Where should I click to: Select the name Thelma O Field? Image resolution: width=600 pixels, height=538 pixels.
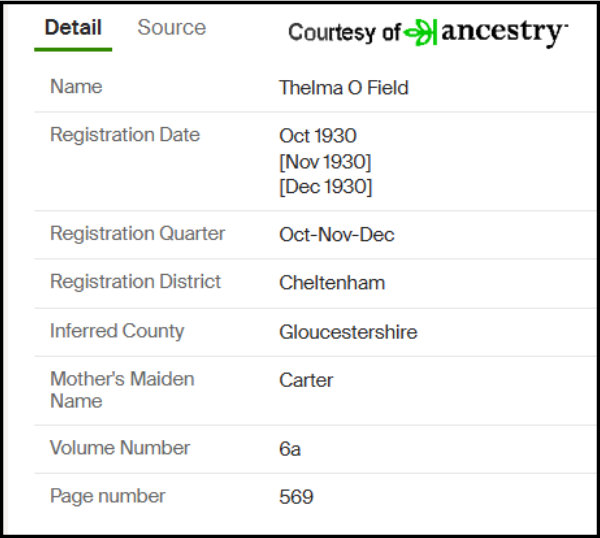click(x=344, y=88)
